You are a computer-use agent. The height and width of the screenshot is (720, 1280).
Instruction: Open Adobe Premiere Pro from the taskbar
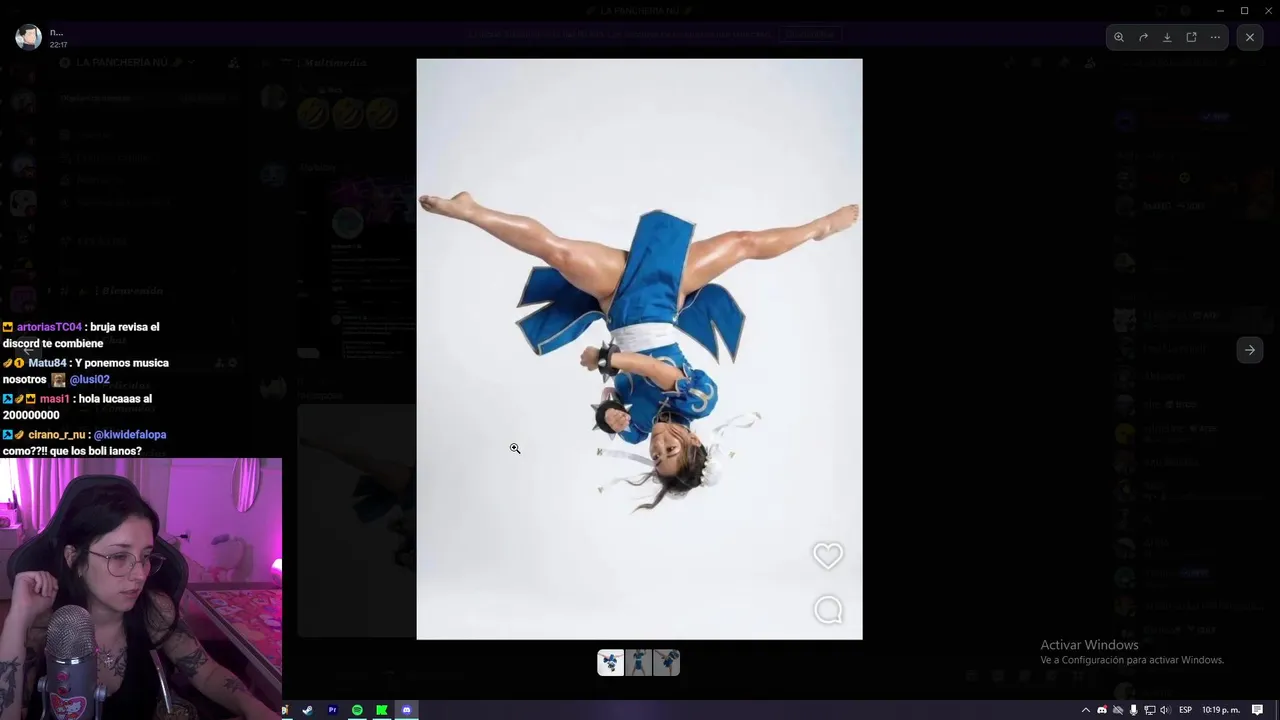click(x=333, y=710)
